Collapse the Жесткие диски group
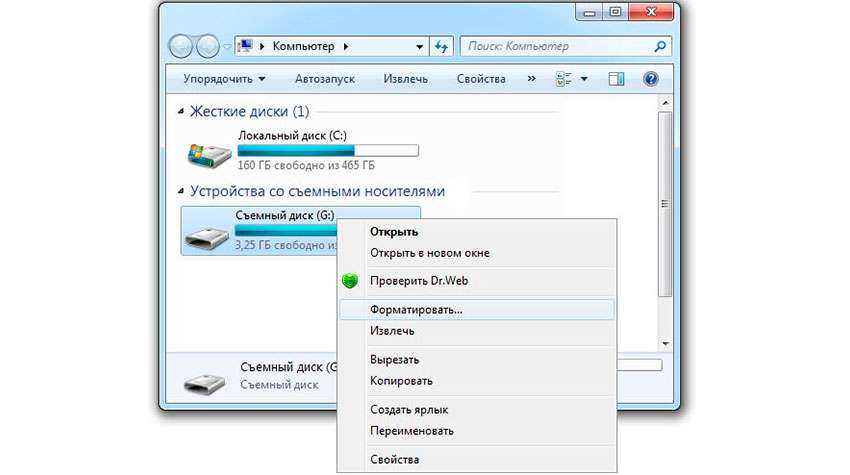The width and height of the screenshot is (850, 475). (181, 112)
